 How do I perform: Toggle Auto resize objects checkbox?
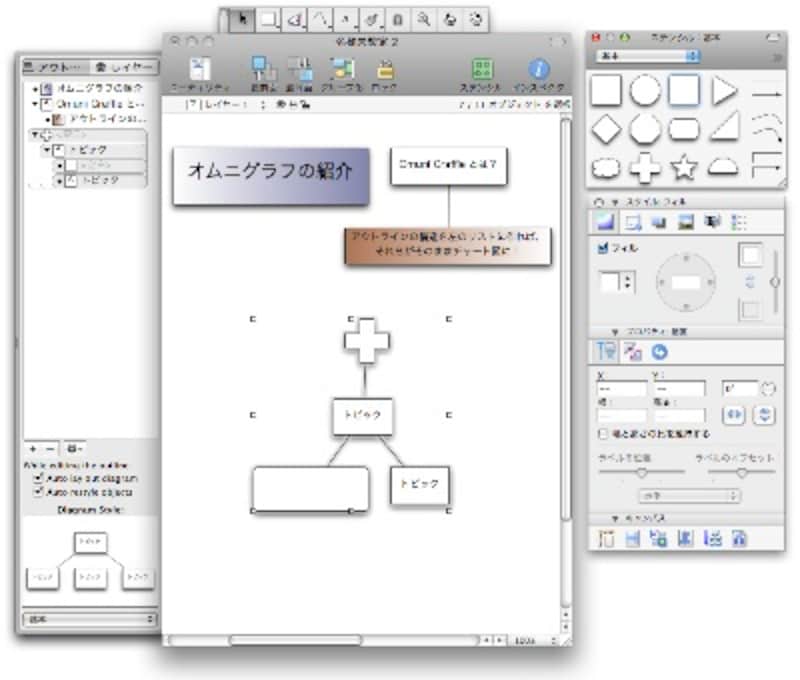point(38,492)
